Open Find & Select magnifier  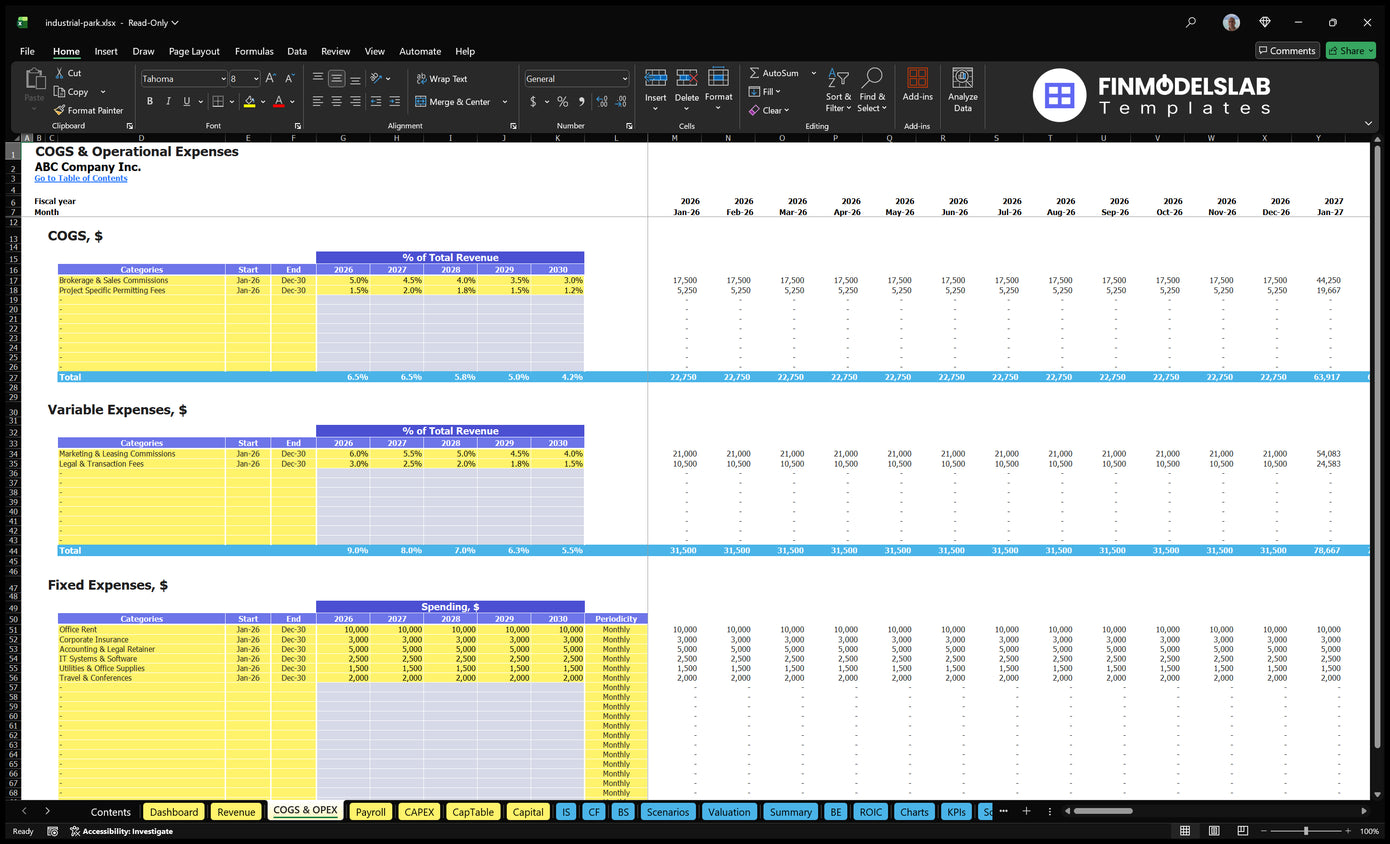872,90
